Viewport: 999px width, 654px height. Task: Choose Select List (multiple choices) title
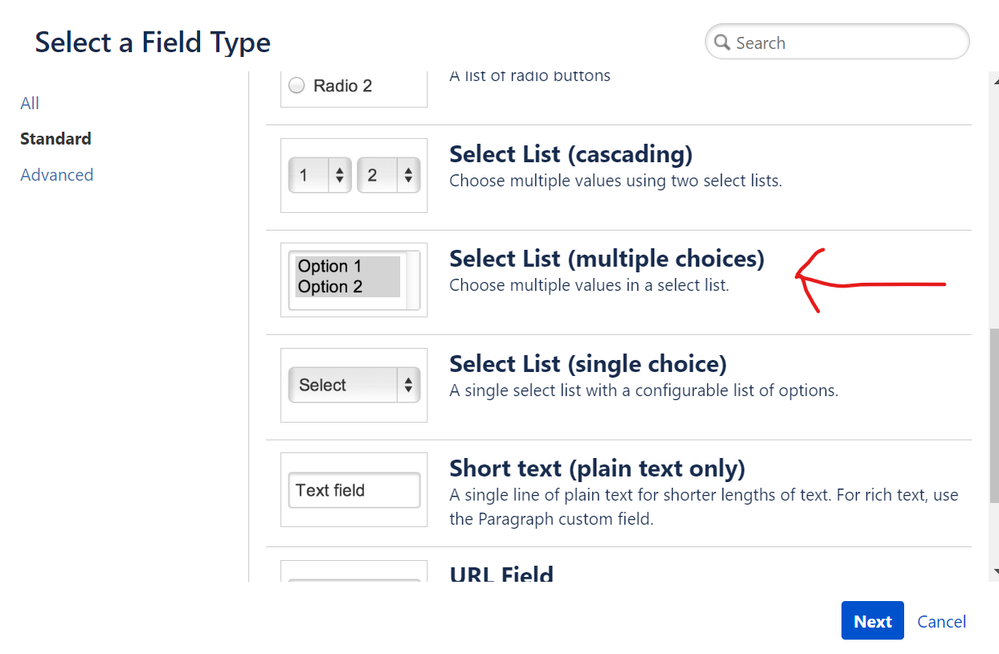[606, 259]
